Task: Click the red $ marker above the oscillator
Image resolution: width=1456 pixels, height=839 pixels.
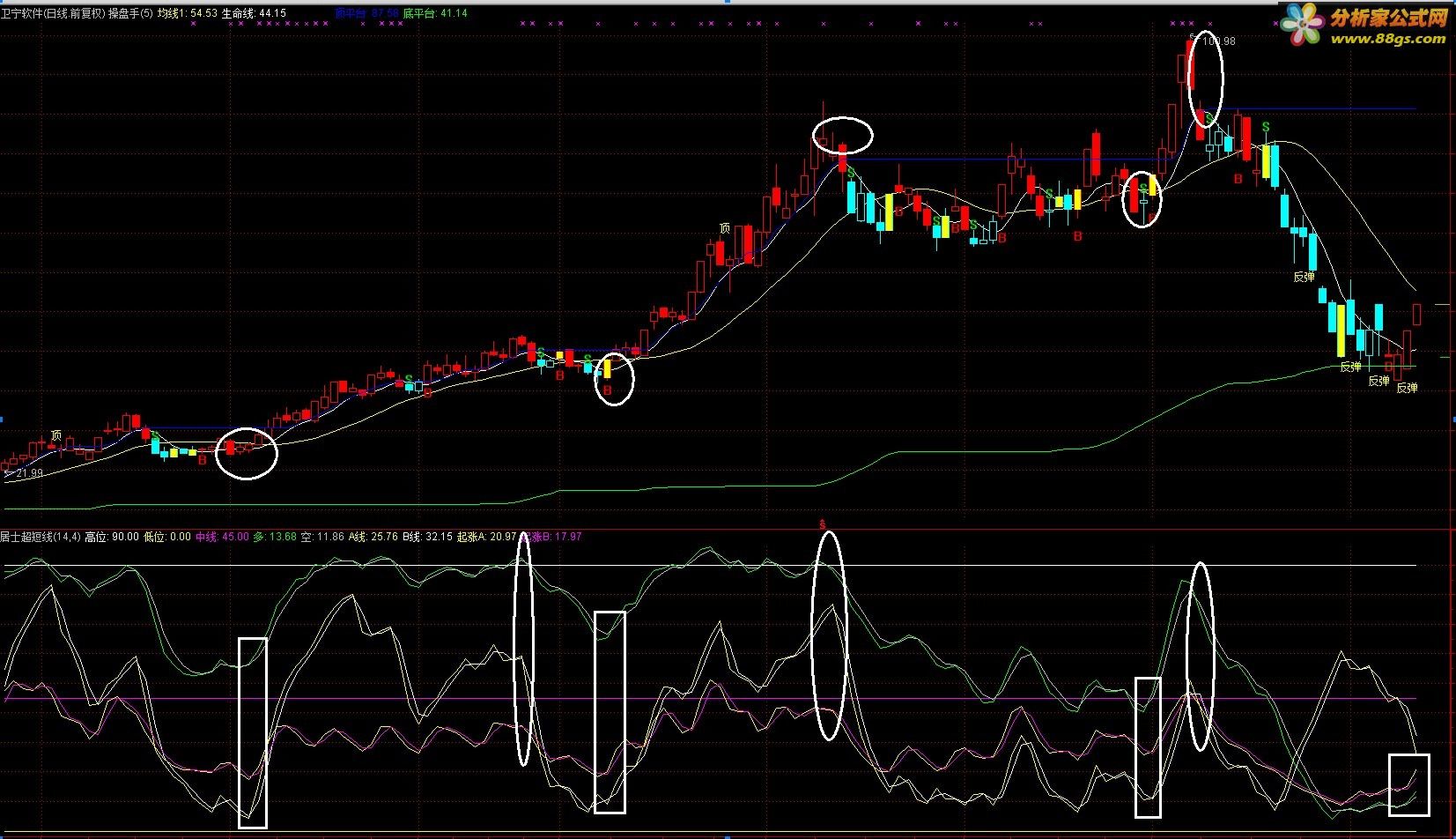Action: coord(823,523)
